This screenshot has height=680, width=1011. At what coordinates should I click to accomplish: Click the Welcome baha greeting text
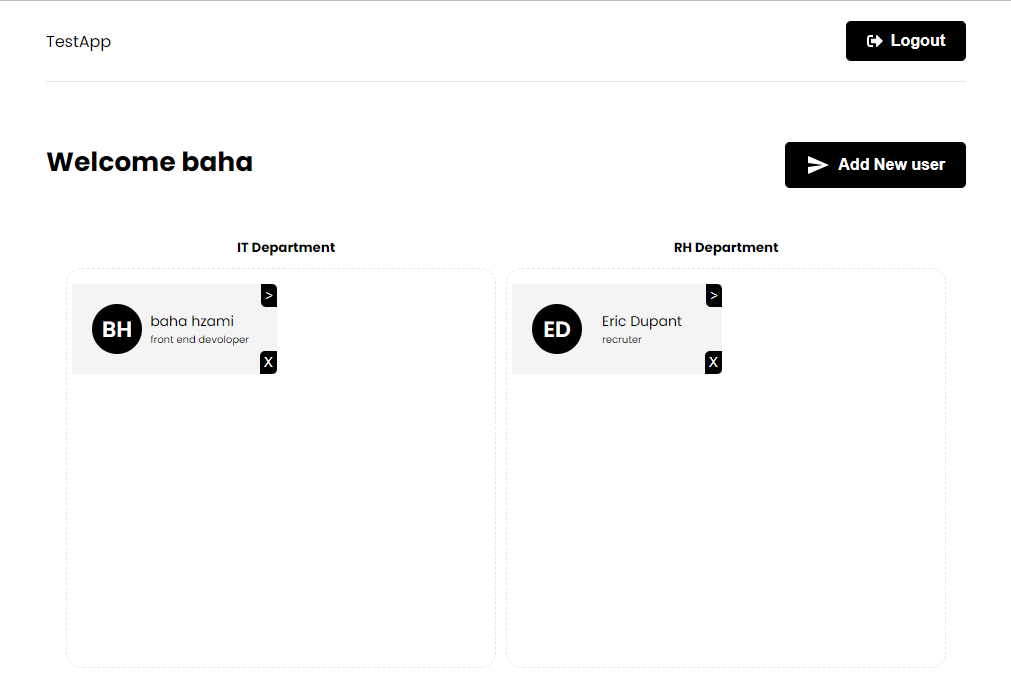coord(149,161)
